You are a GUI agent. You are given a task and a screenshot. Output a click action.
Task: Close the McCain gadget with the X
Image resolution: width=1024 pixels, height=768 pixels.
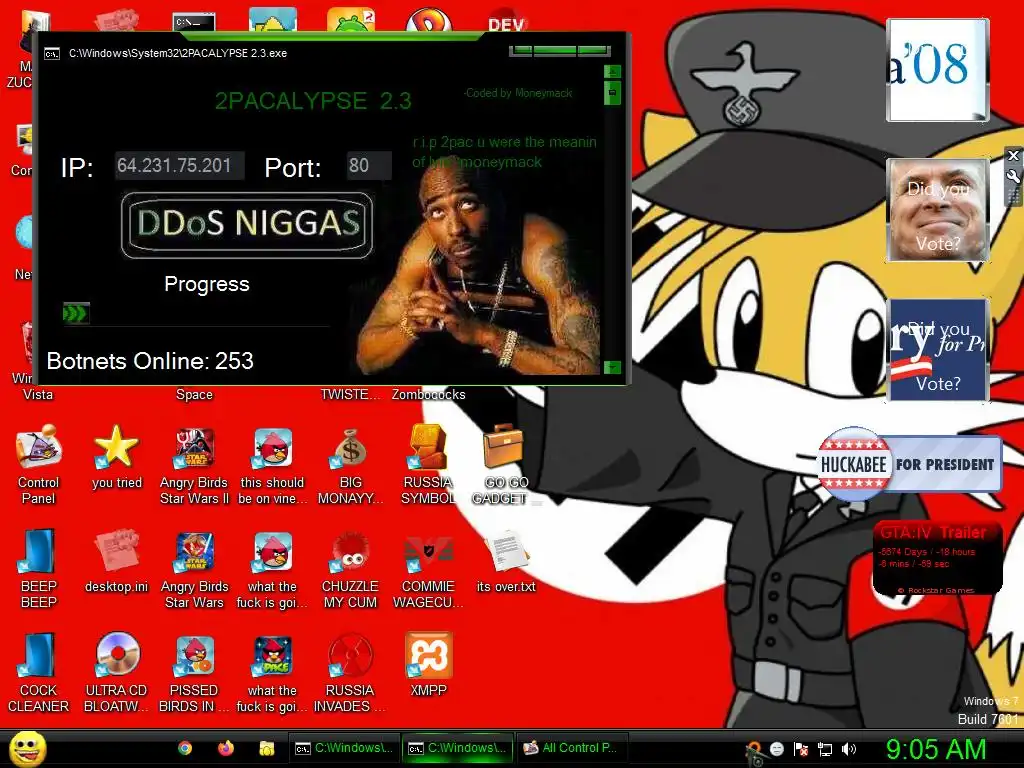click(1013, 155)
